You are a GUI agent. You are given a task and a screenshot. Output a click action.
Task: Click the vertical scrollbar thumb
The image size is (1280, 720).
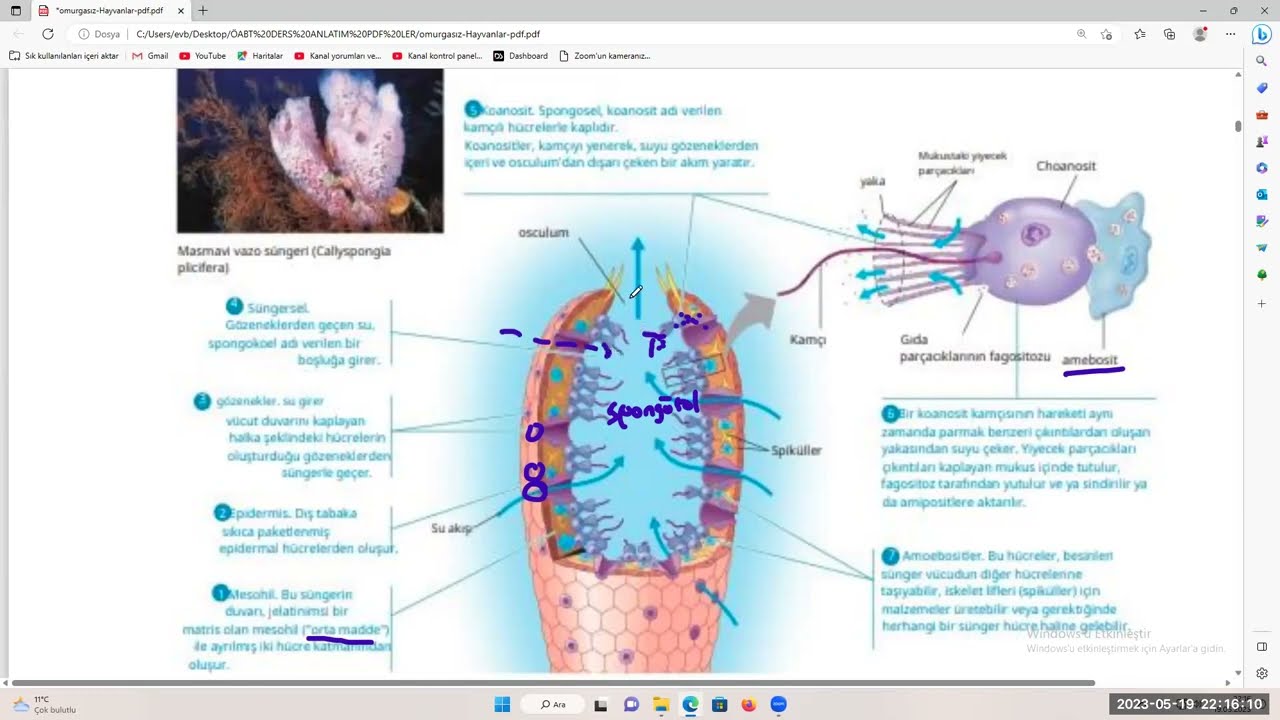click(1238, 126)
